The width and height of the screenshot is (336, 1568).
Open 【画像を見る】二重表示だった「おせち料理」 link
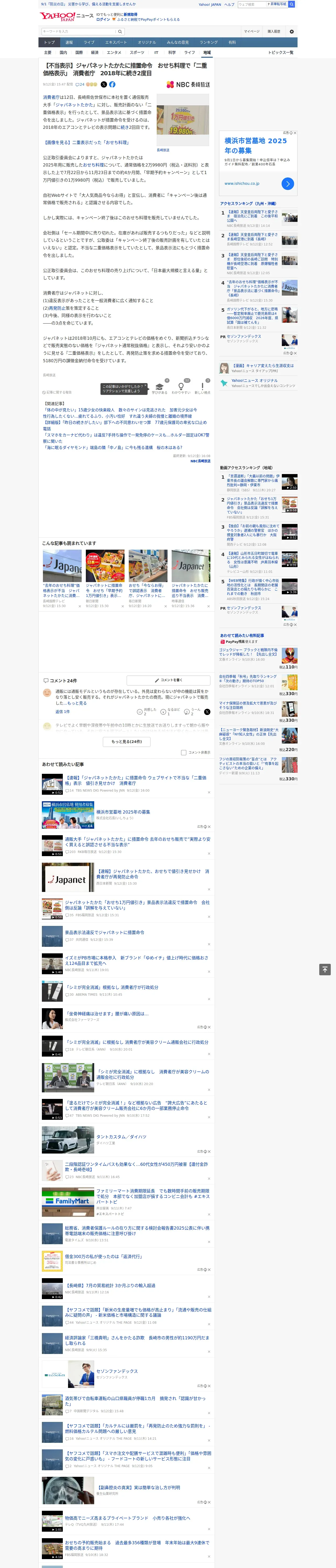(87, 142)
